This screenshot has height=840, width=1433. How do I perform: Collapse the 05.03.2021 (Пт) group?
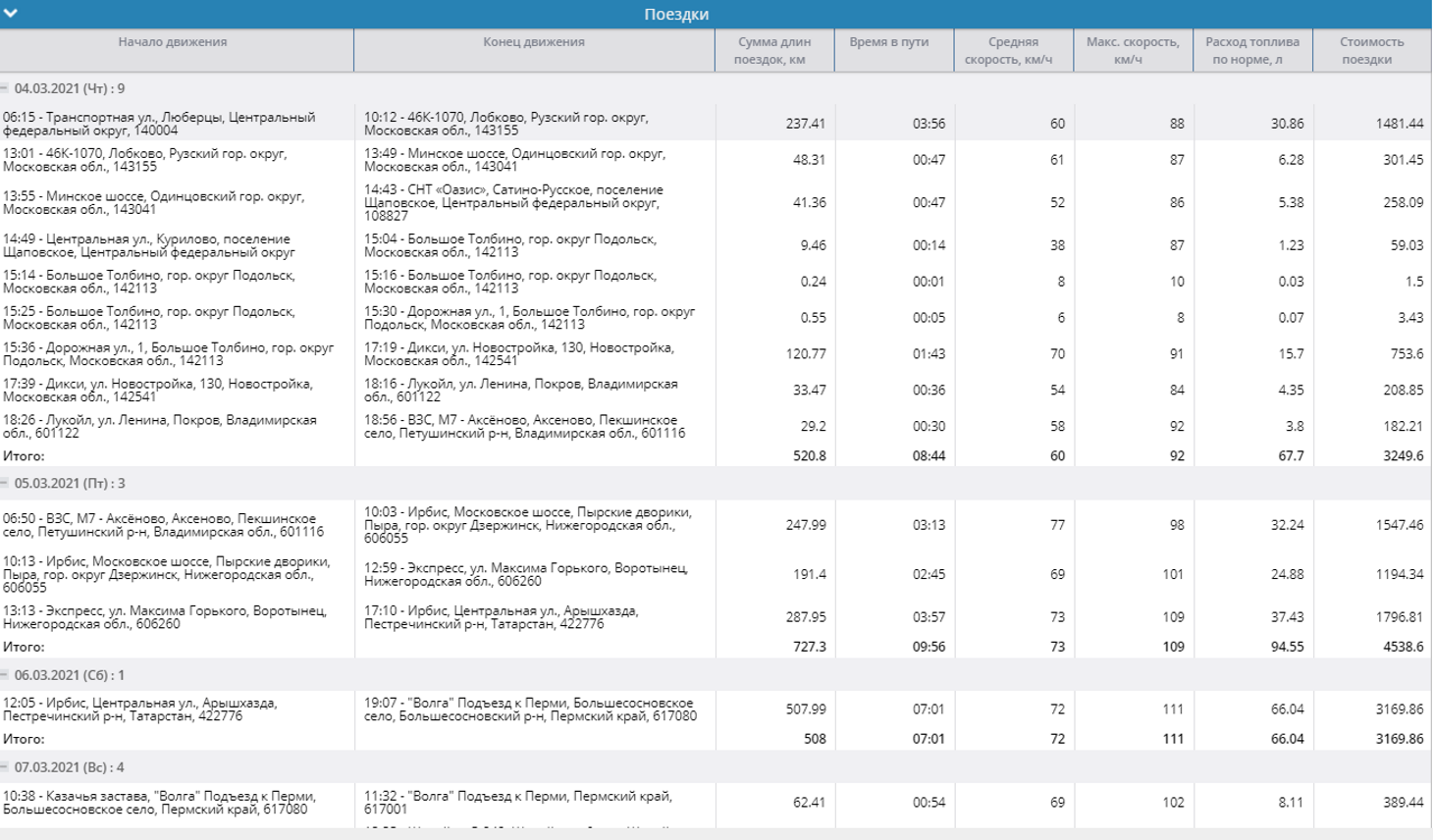tap(5, 483)
